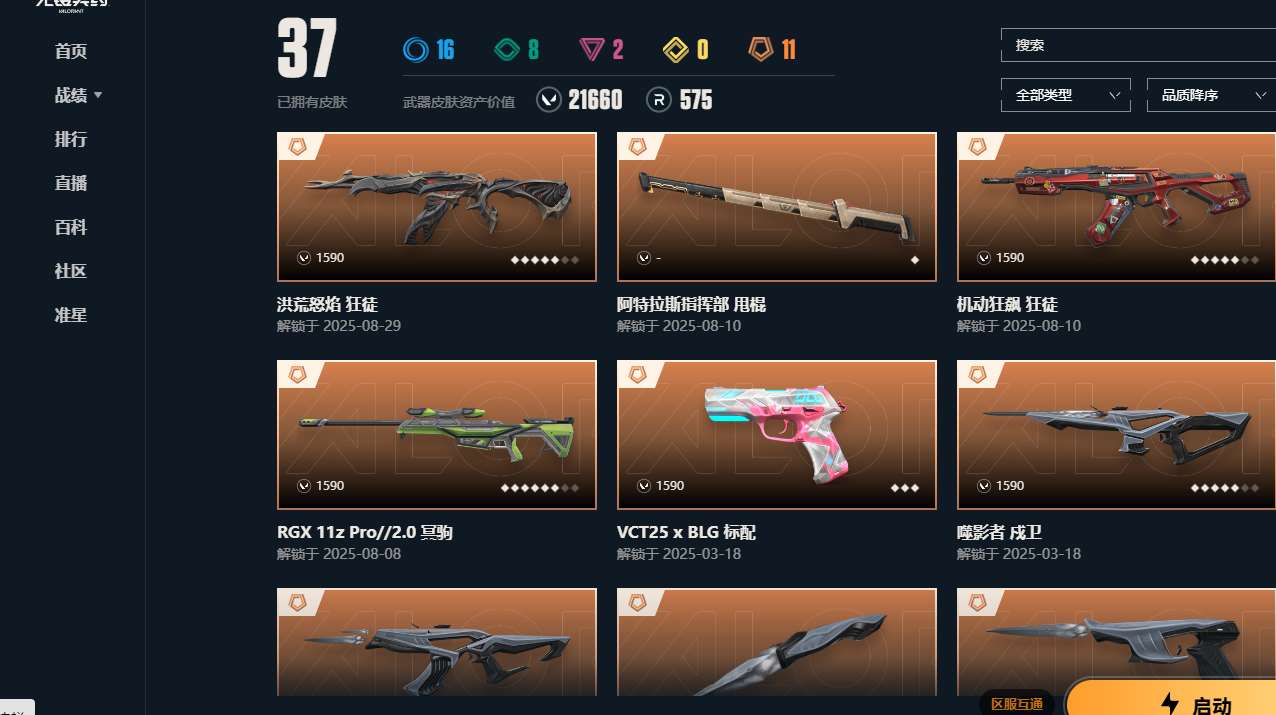Click the blue circle tier icon showing 16
This screenshot has height=715, width=1276.
point(415,49)
